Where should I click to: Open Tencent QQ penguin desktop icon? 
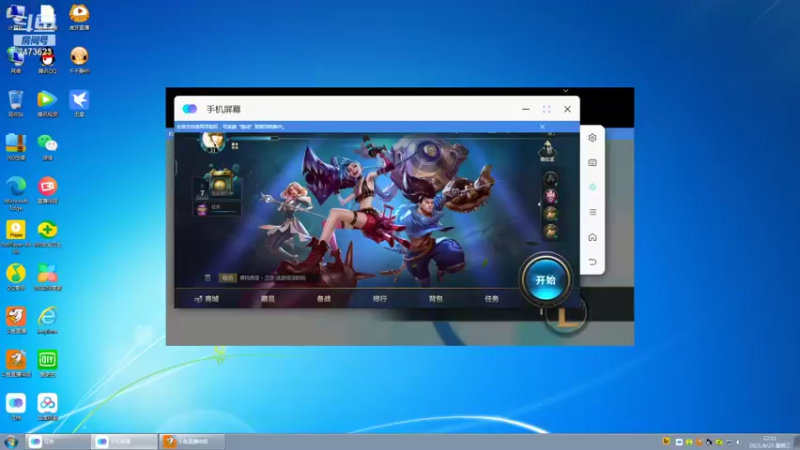click(x=47, y=61)
